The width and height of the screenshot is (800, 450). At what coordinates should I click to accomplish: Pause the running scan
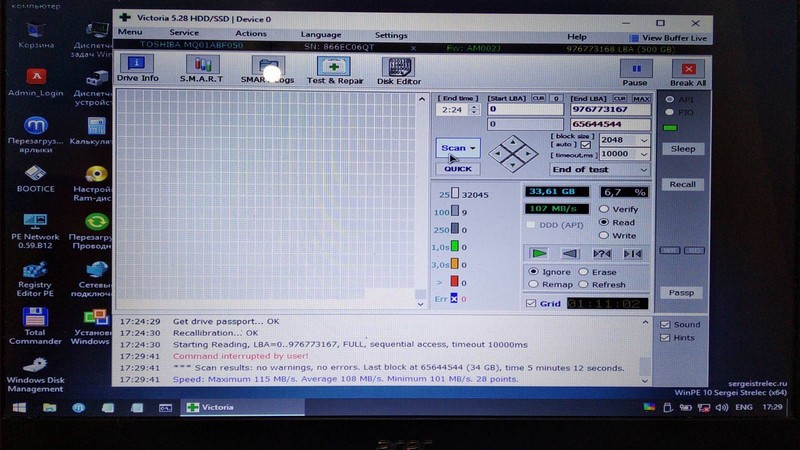tap(635, 72)
